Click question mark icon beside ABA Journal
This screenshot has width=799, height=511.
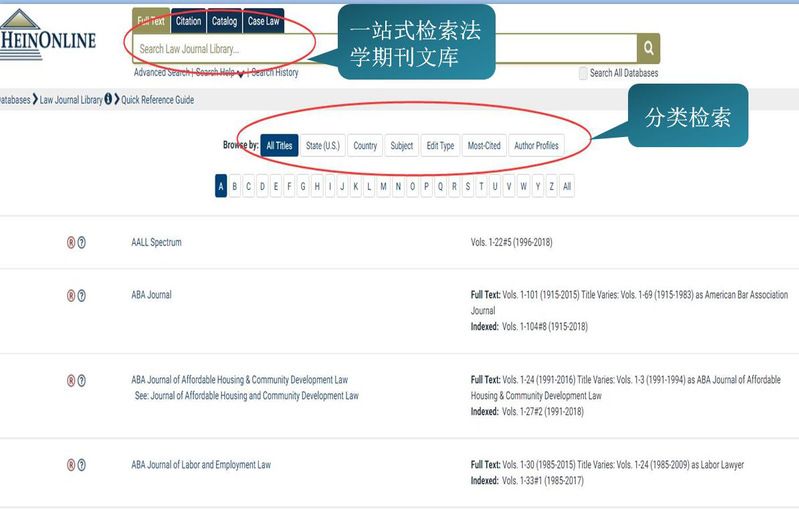click(x=82, y=295)
